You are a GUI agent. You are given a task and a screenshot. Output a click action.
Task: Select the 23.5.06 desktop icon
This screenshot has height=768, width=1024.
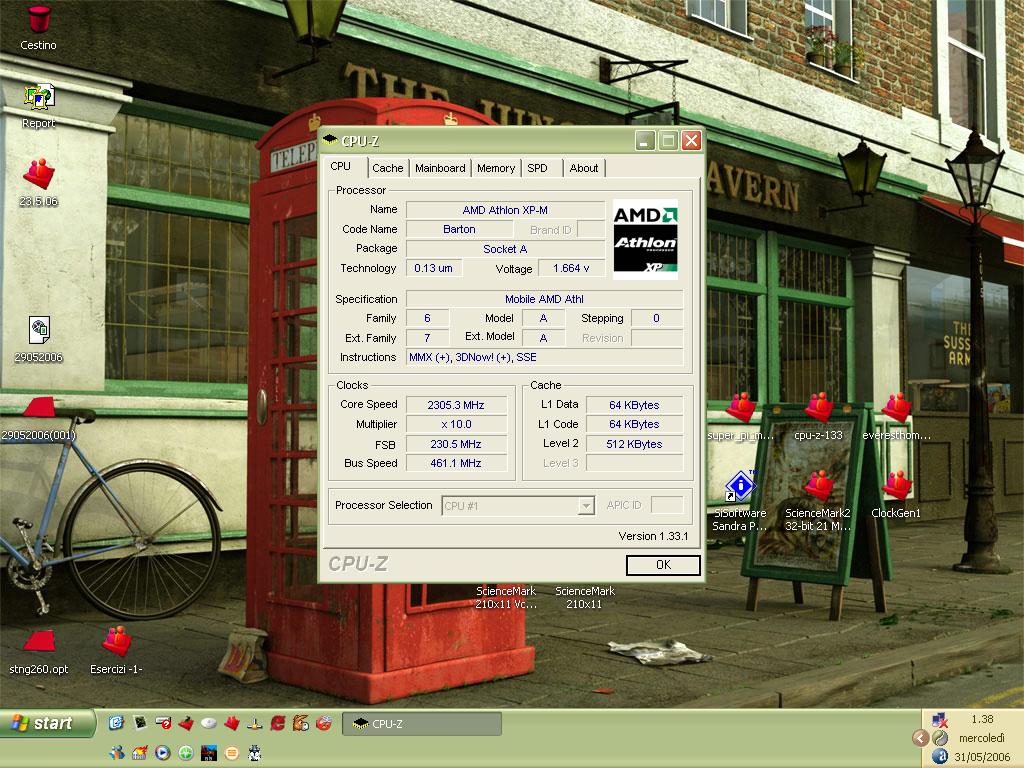tap(38, 183)
